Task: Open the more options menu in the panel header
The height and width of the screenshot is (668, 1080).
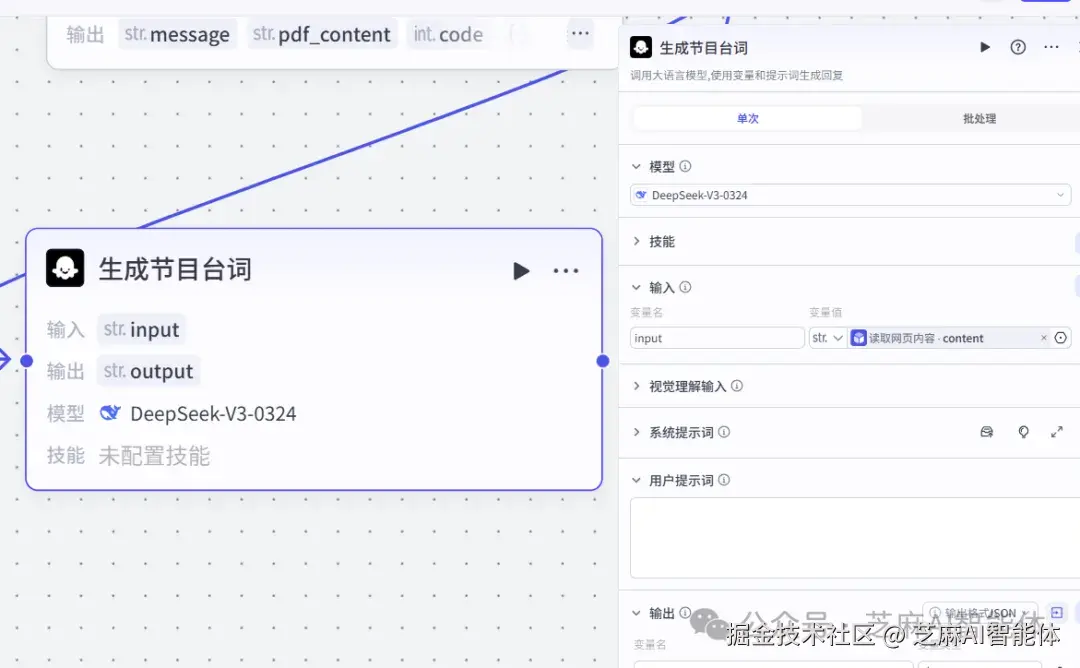Action: [x=1051, y=47]
